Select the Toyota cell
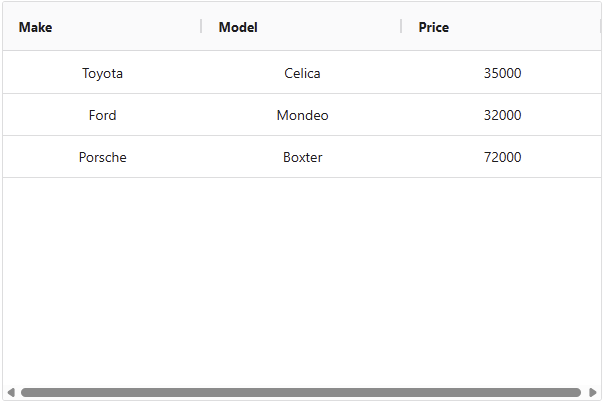The height and width of the screenshot is (401, 603). [102, 73]
